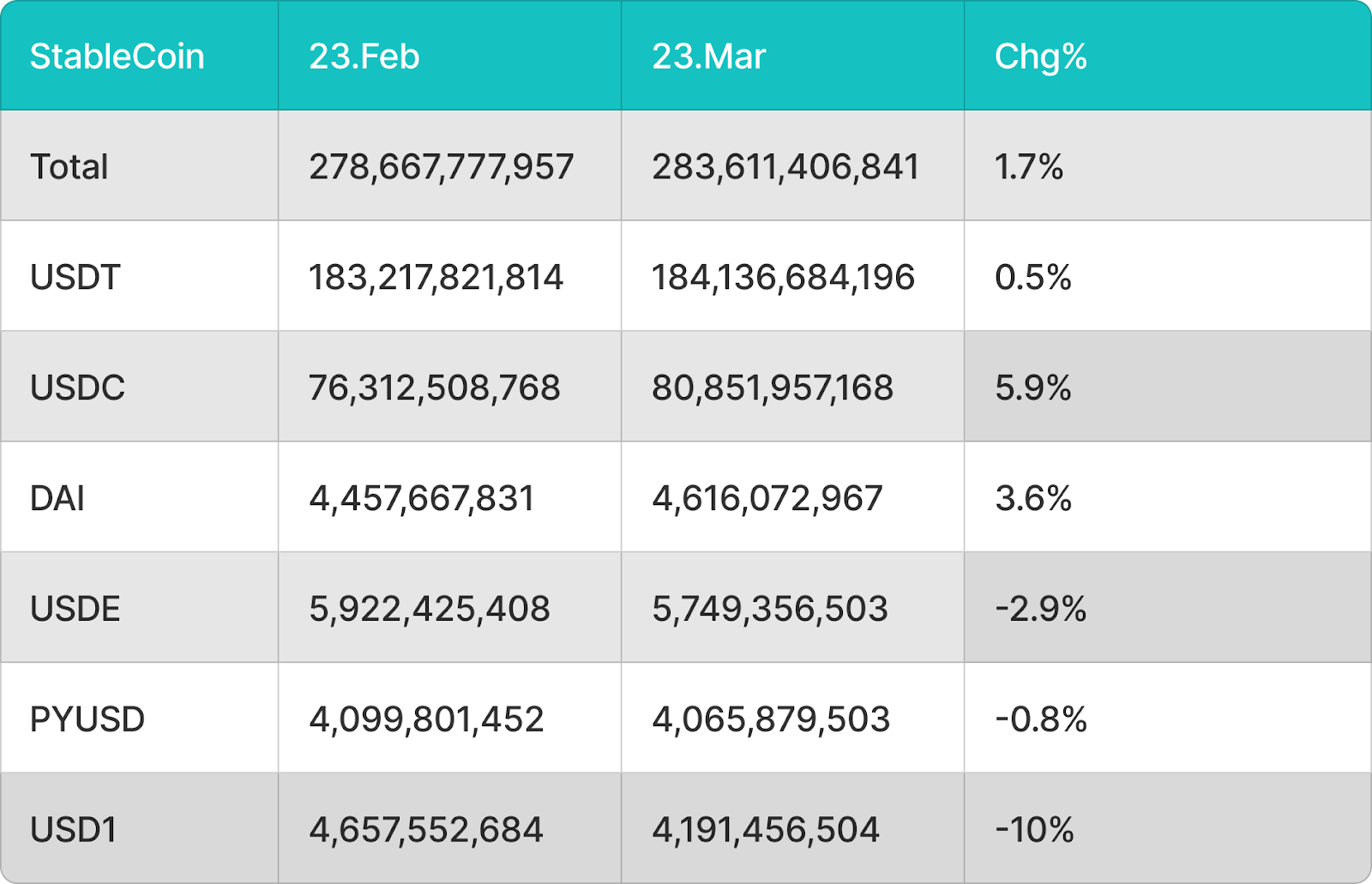
Task: Click USDT 23.Mar value 184,136,684,196
Action: (x=783, y=277)
